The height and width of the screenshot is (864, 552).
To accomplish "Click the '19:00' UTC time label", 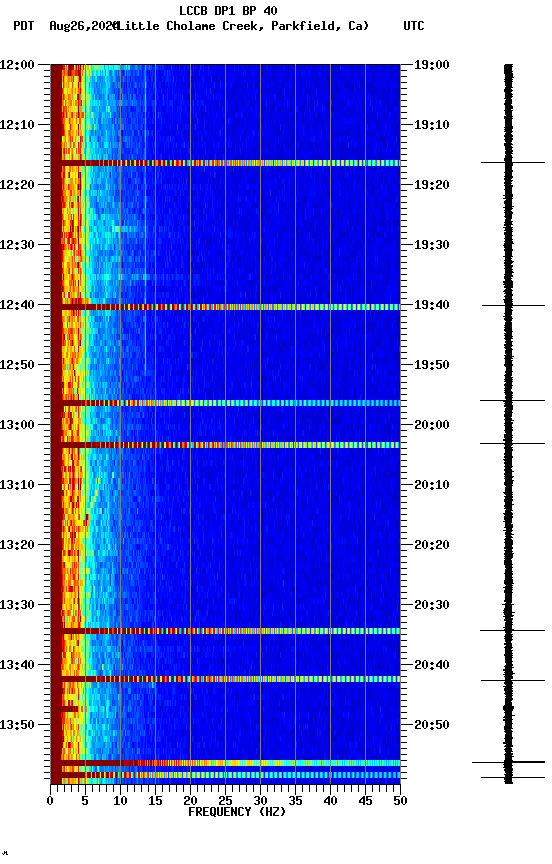I will 432,65.
